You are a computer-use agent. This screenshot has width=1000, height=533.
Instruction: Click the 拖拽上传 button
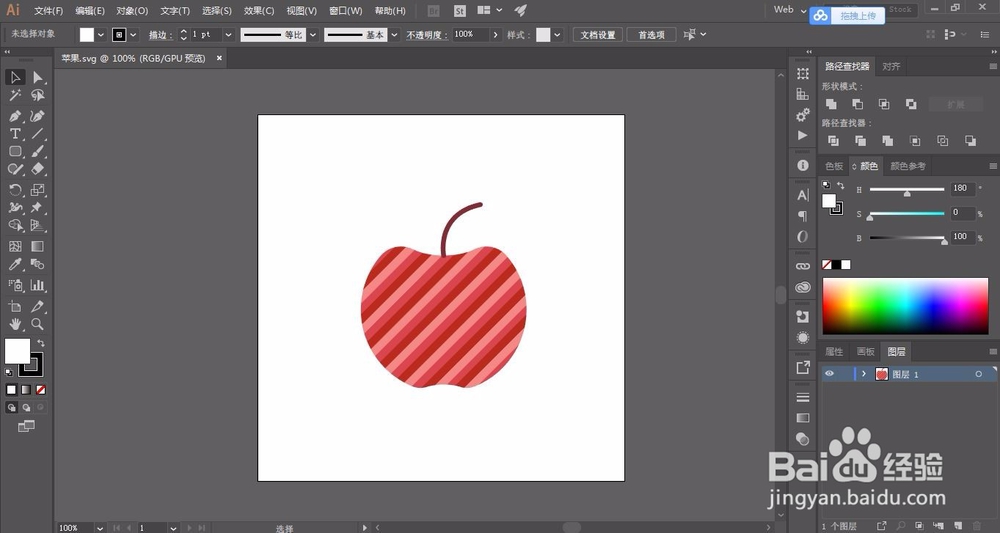pyautogui.click(x=848, y=15)
